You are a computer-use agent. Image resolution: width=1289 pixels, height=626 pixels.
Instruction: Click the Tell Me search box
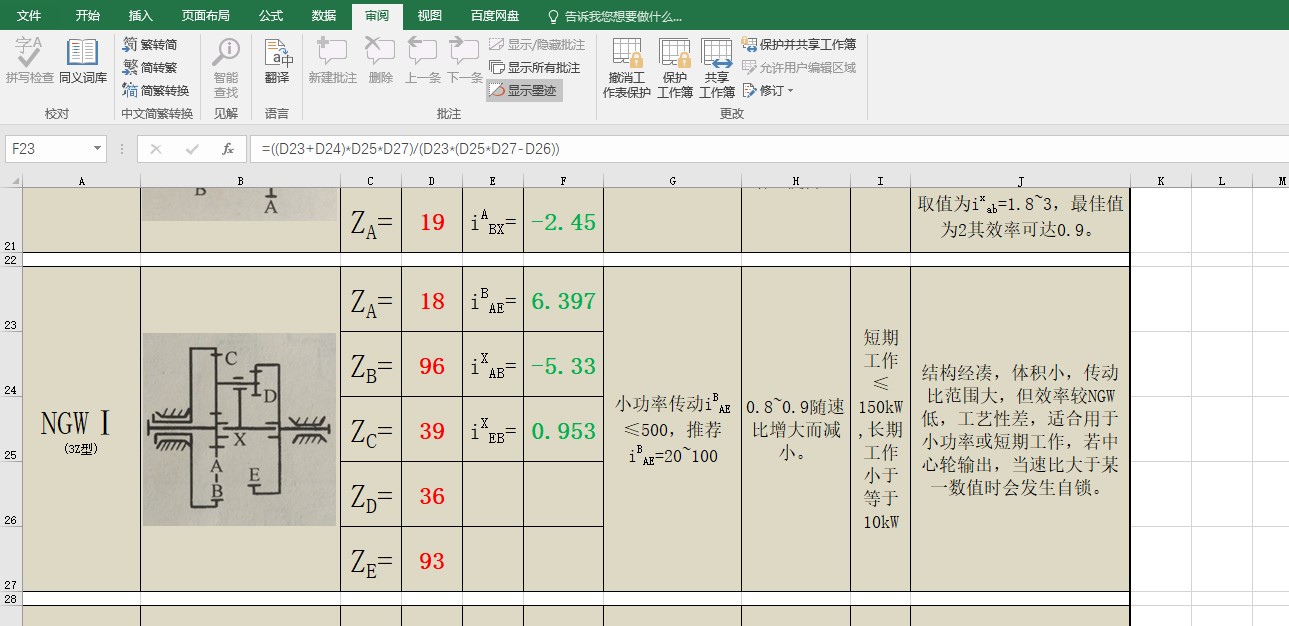[x=615, y=17]
